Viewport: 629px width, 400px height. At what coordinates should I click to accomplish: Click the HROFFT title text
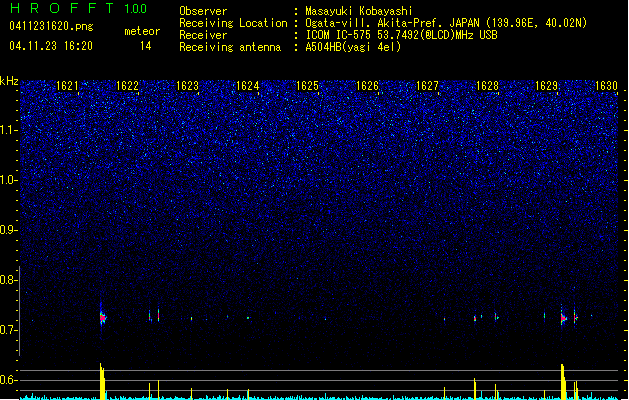(x=62, y=8)
